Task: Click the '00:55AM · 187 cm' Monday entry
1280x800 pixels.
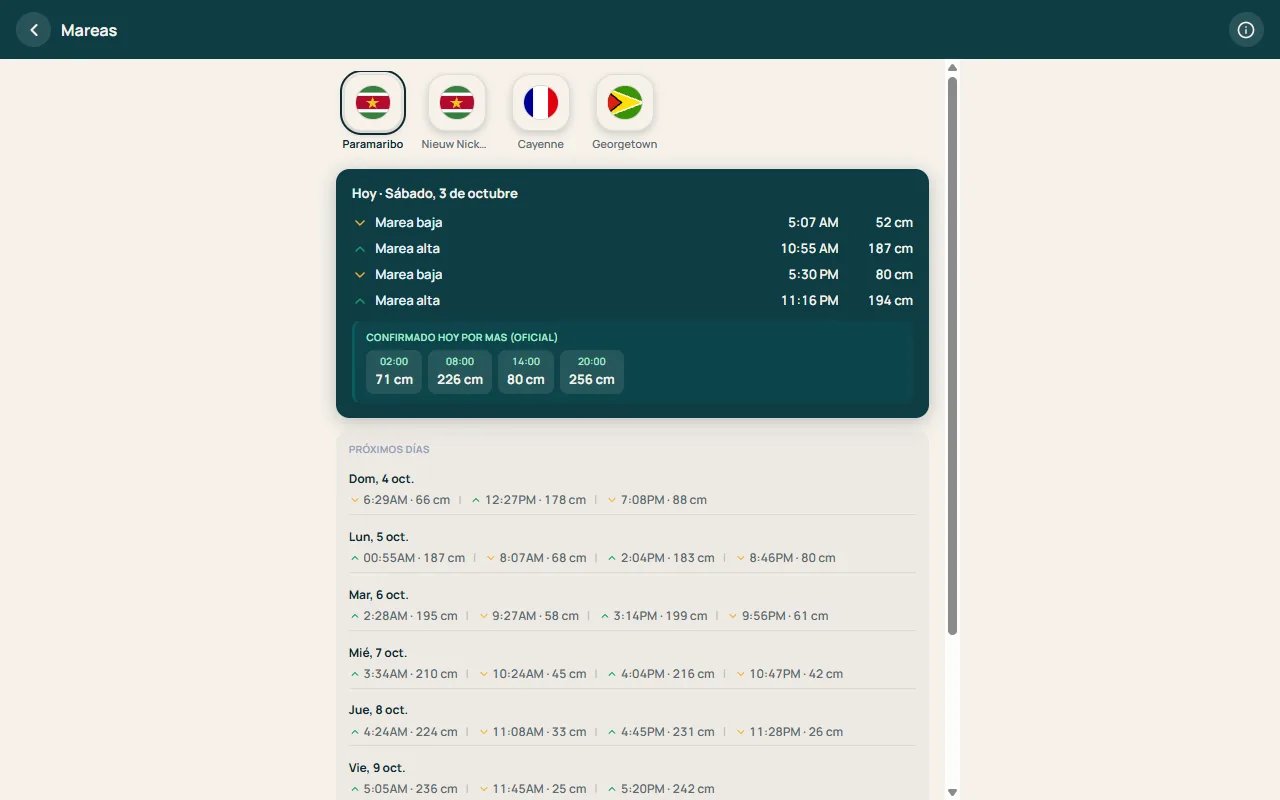Action: tap(407, 558)
